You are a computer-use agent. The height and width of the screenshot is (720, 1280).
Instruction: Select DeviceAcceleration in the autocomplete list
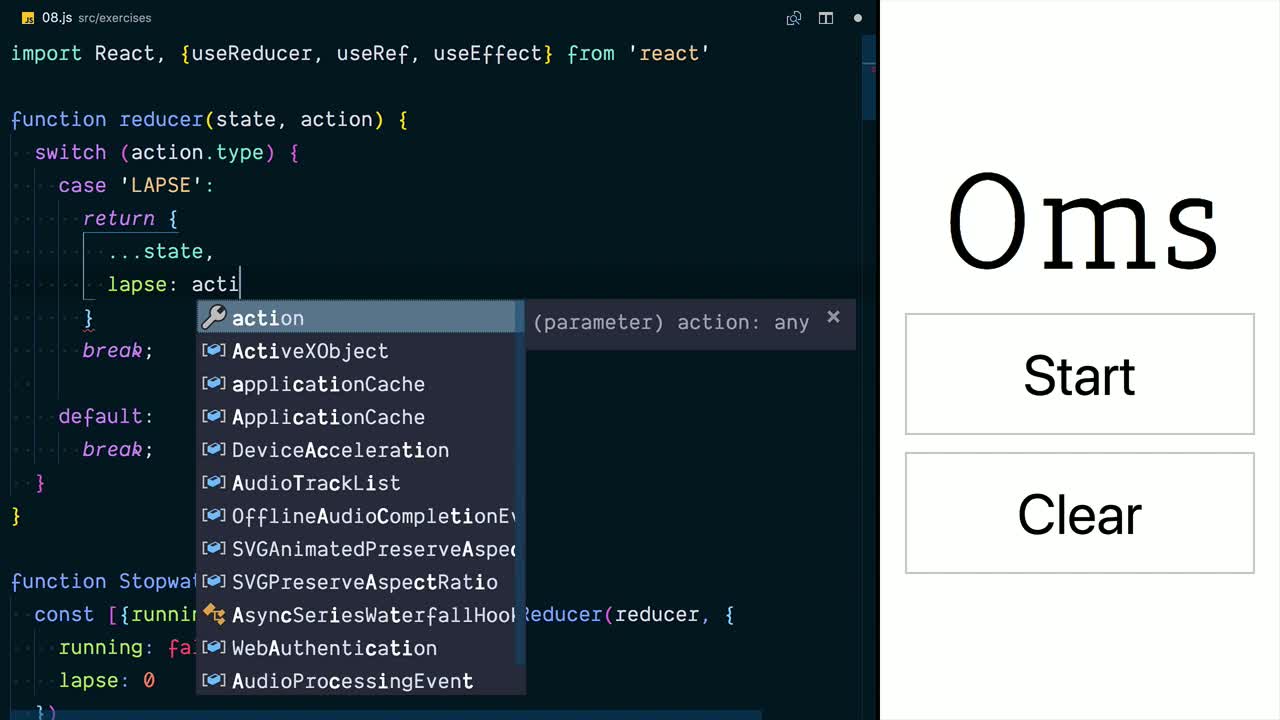[340, 450]
